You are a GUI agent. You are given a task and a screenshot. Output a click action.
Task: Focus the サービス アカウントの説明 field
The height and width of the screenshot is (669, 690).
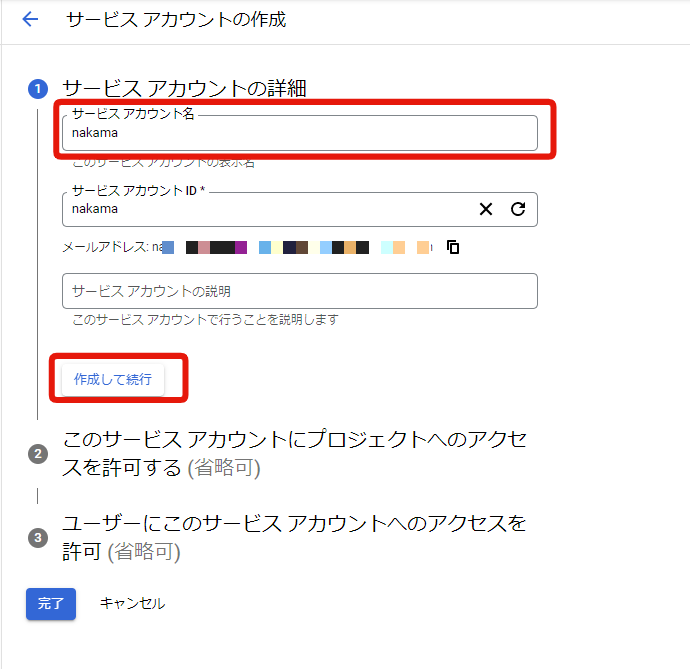point(300,291)
